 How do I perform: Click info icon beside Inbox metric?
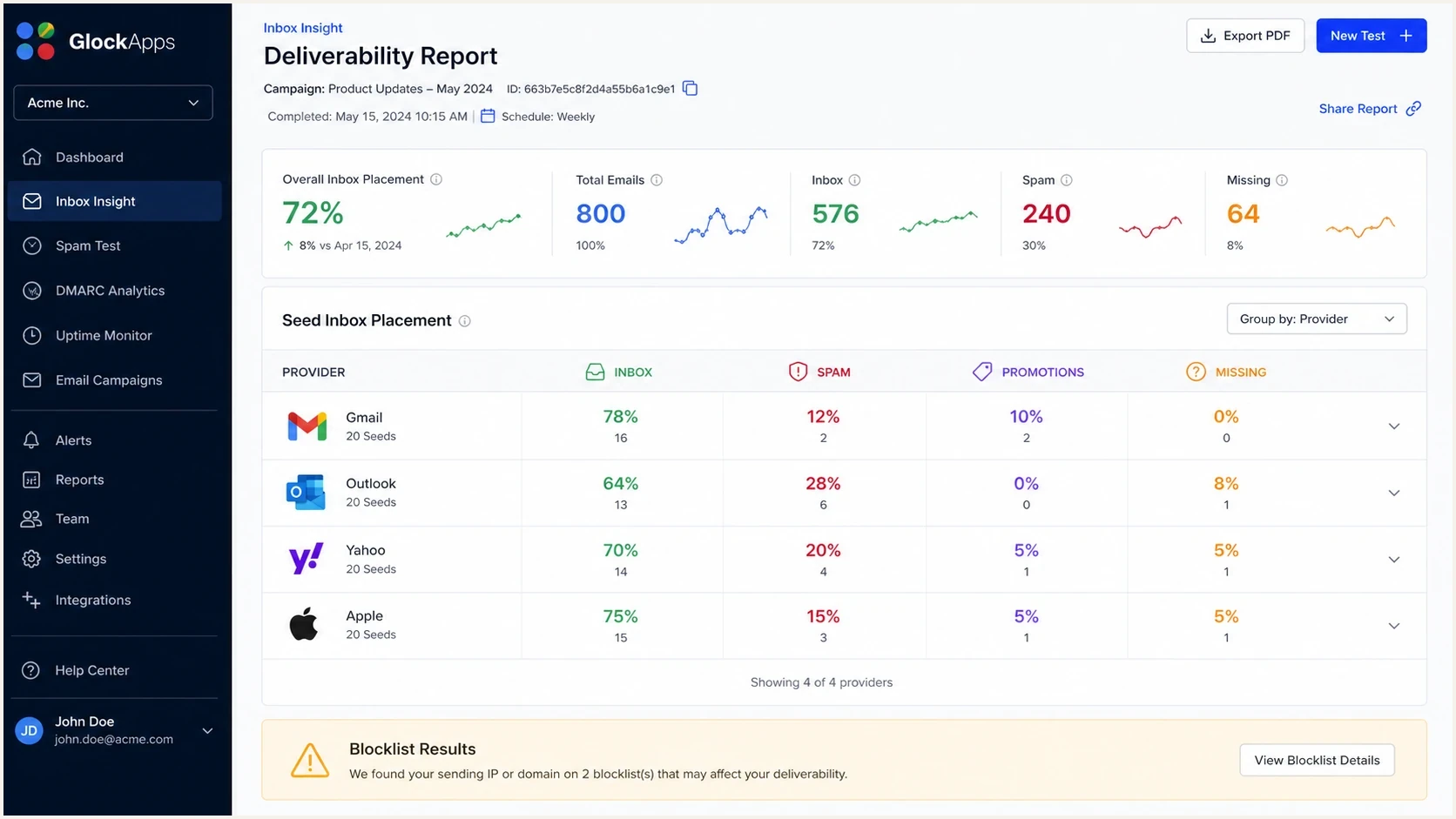(x=854, y=180)
